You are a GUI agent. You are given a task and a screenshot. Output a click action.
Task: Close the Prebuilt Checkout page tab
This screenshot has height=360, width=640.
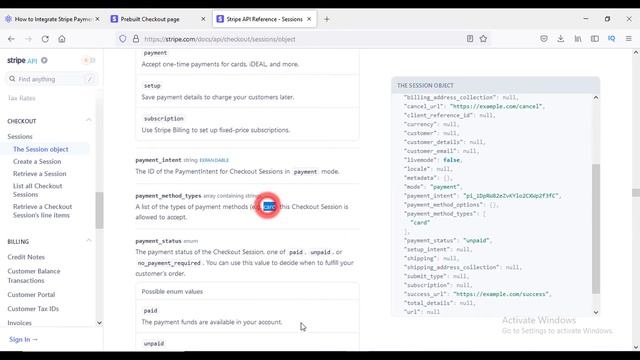coord(203,19)
